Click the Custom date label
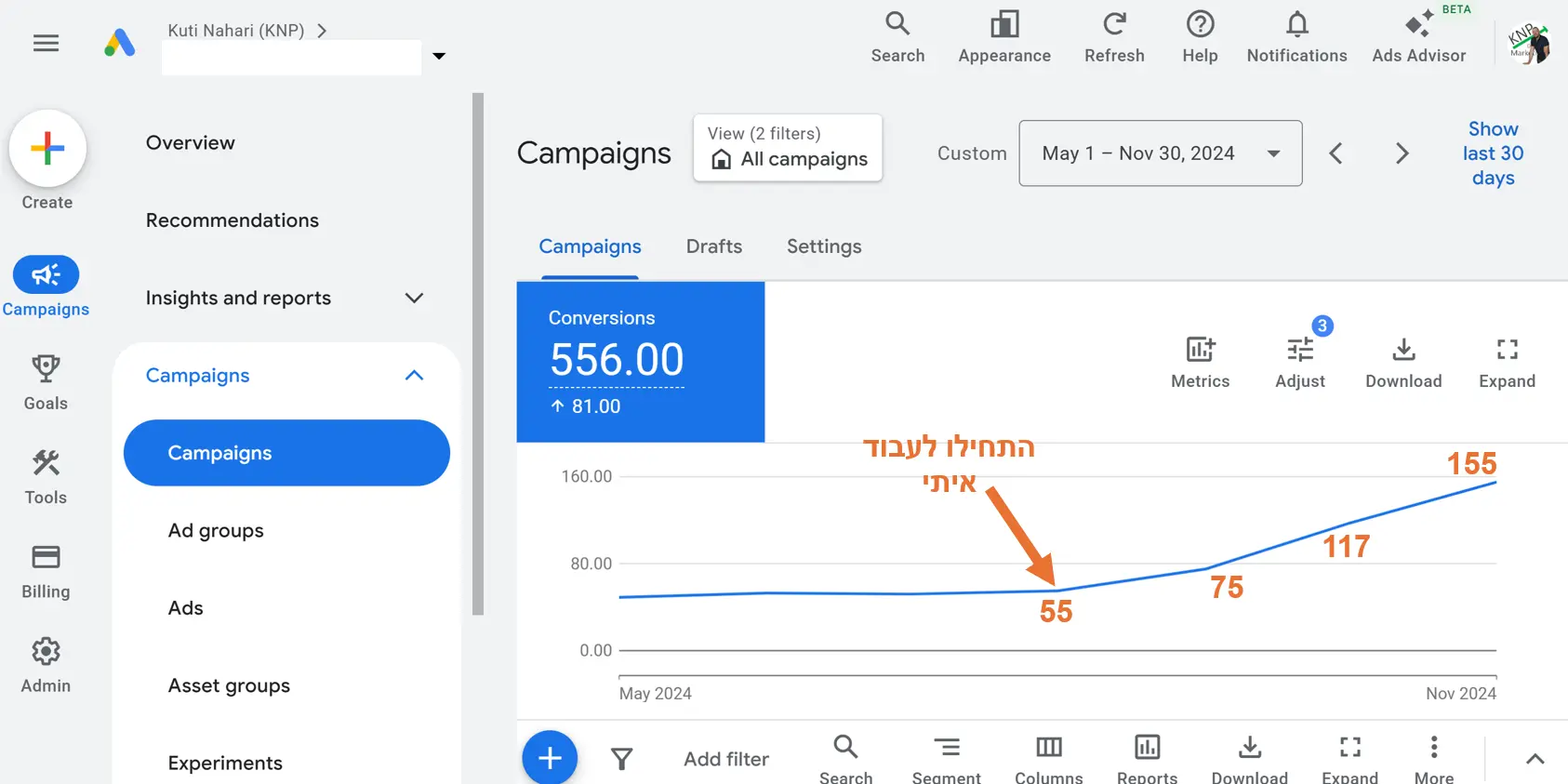The width and height of the screenshot is (1568, 784). [972, 153]
